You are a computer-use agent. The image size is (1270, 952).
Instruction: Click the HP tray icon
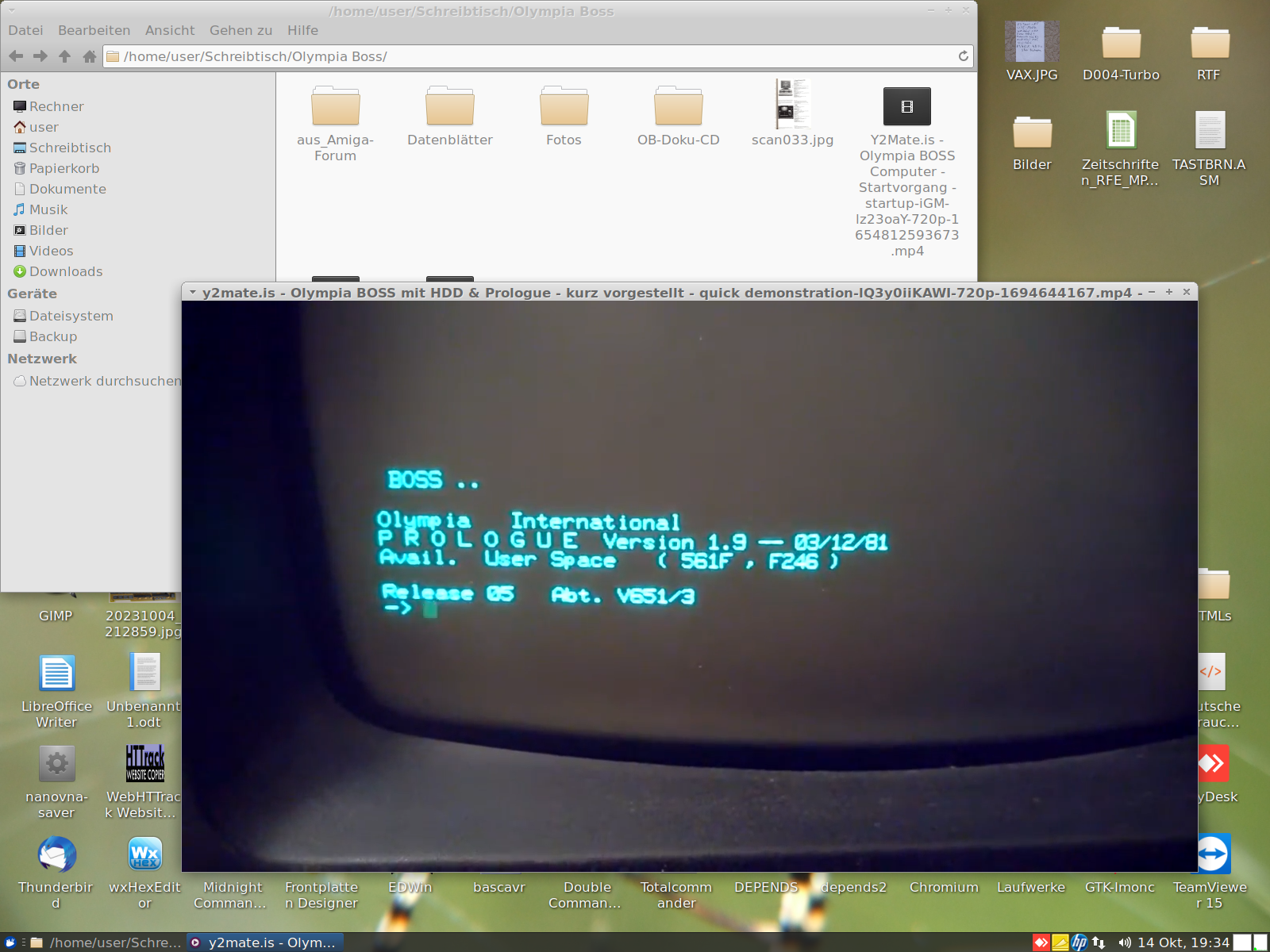tap(1079, 942)
